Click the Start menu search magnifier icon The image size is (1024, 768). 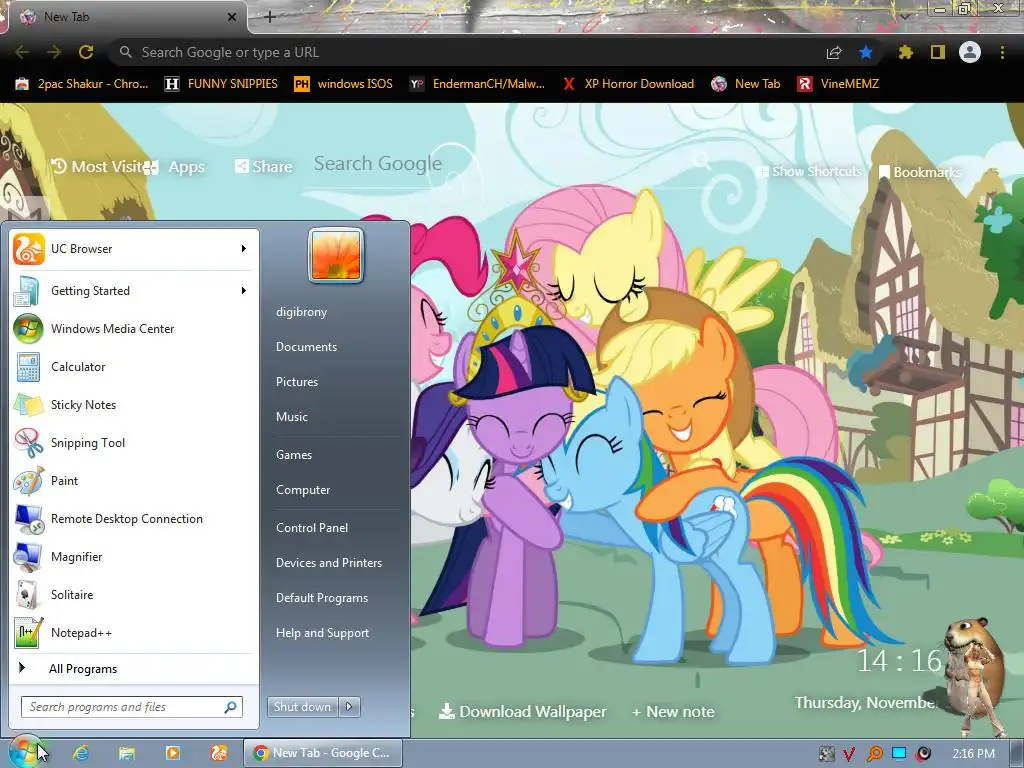[x=231, y=707]
